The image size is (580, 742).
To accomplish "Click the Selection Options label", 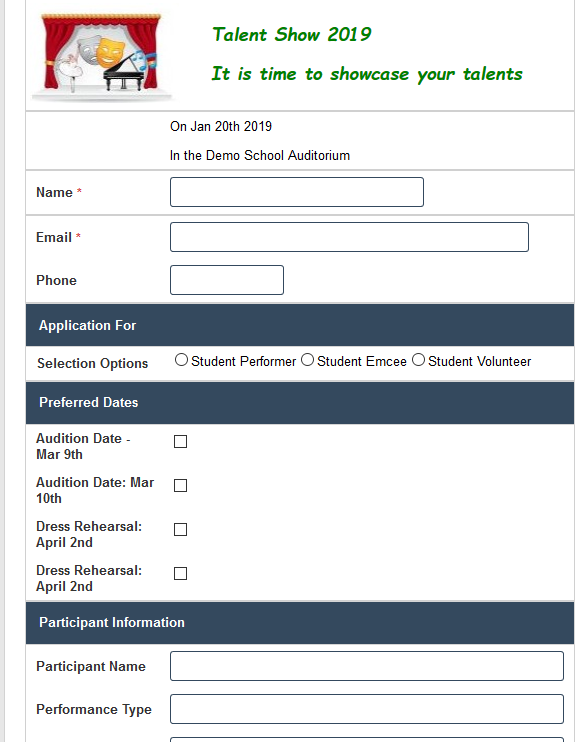I will (x=93, y=363).
